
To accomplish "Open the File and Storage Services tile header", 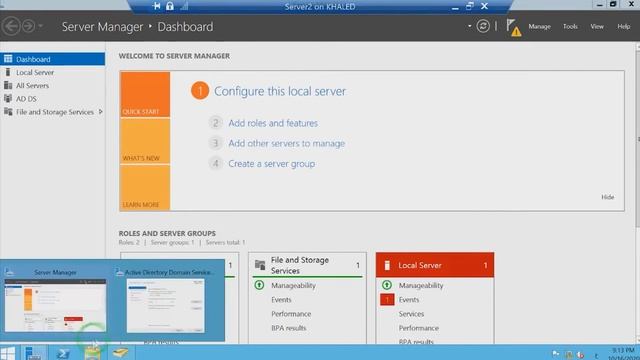I will click(x=307, y=265).
